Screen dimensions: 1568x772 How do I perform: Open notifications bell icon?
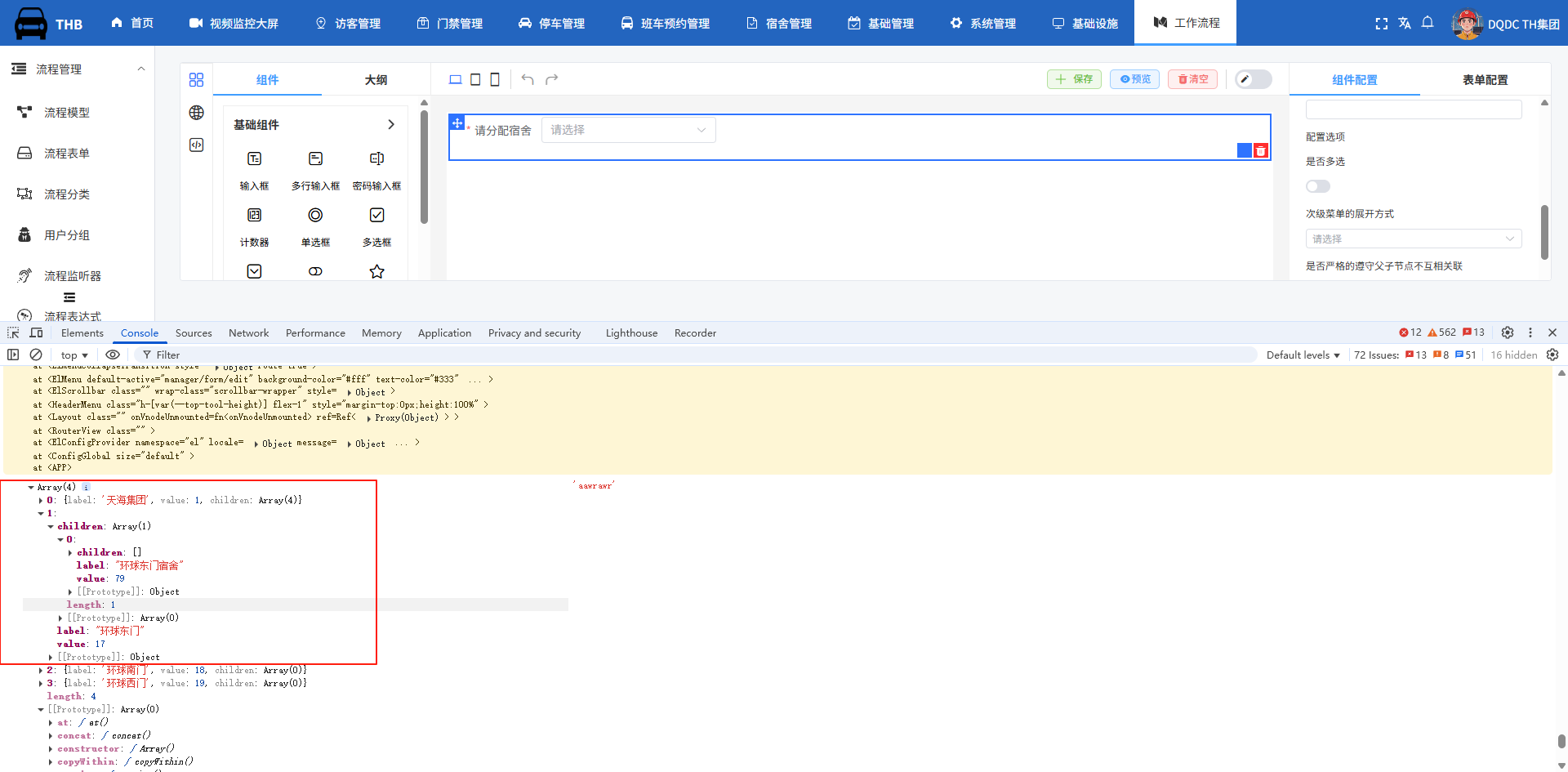1428,23
